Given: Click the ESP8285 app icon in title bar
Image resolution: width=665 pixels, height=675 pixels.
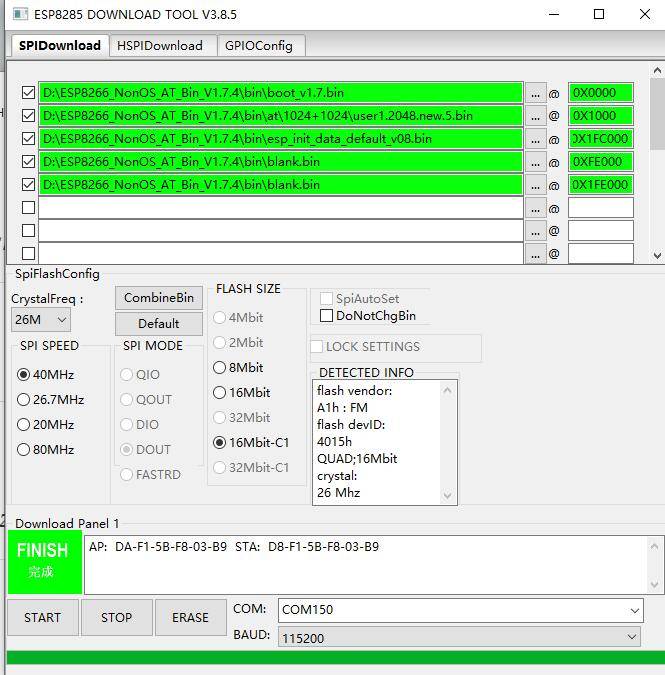Looking at the screenshot, I should point(19,15).
